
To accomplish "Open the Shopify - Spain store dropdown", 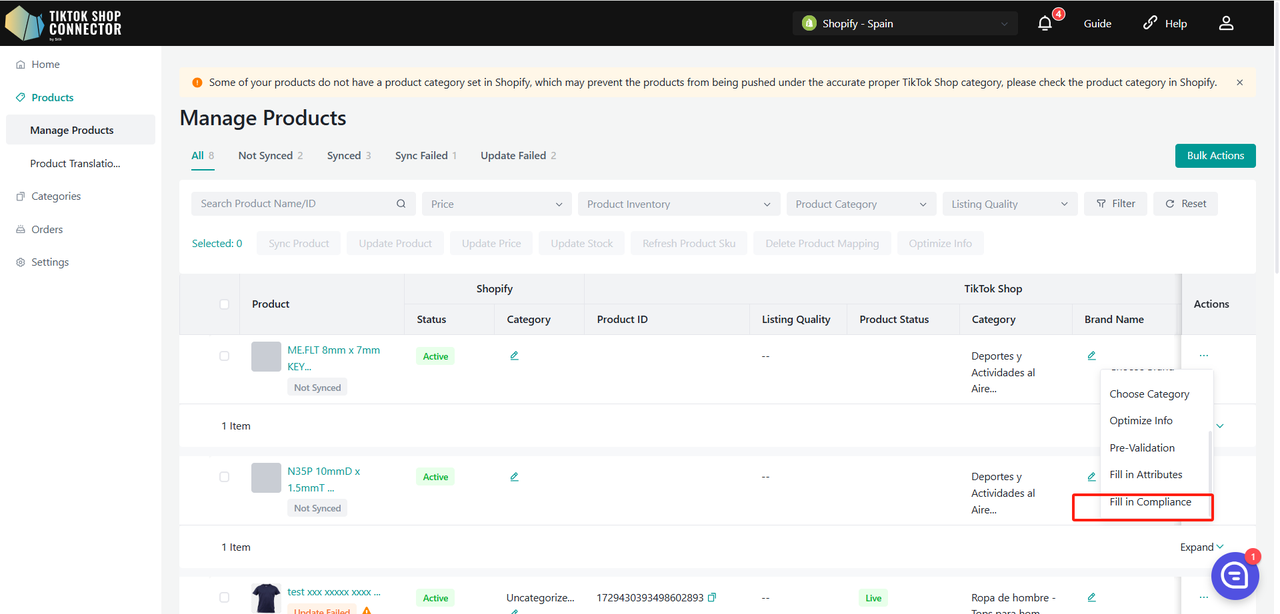I will click(905, 23).
